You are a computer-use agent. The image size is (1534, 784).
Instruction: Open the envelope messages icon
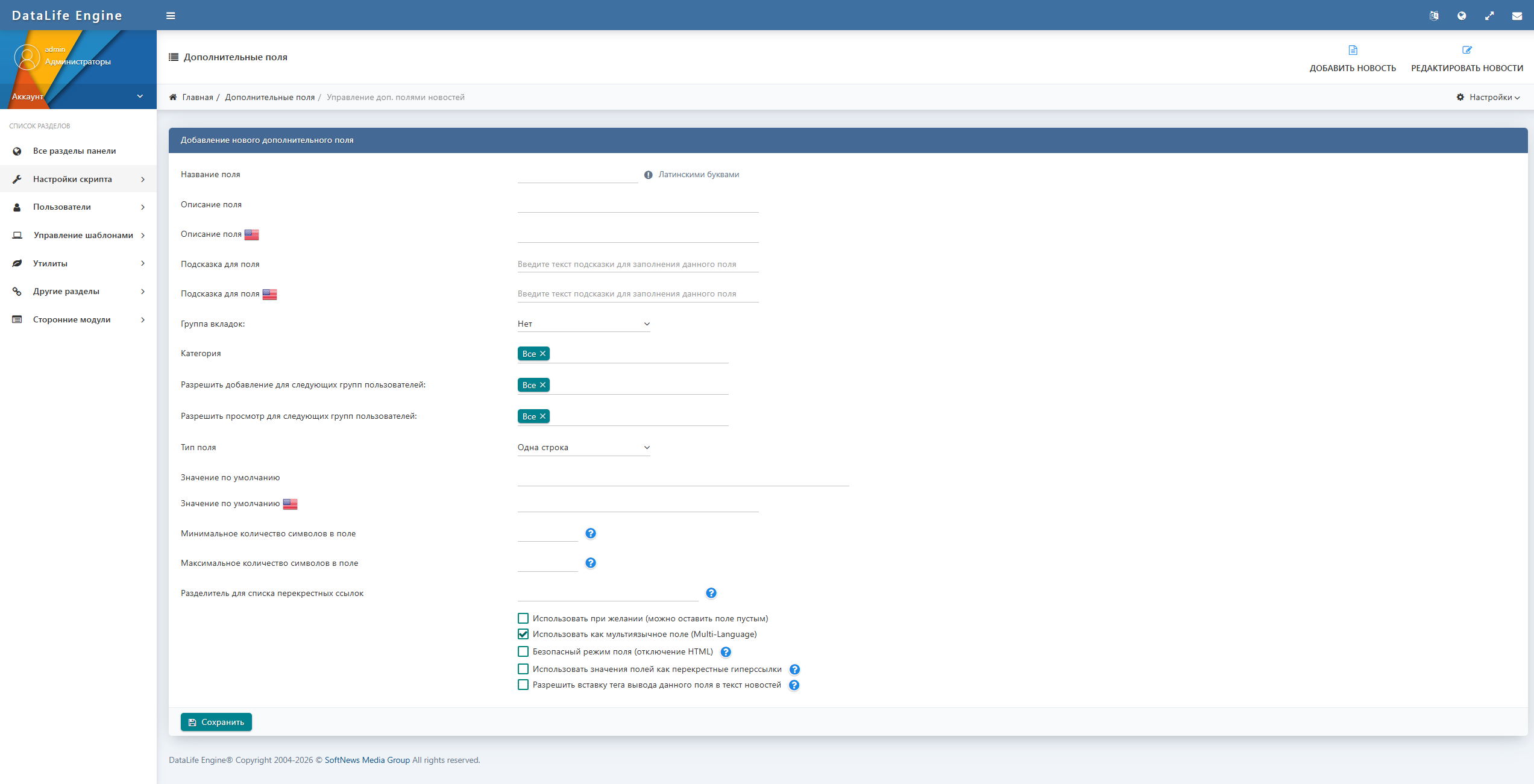click(x=1517, y=16)
